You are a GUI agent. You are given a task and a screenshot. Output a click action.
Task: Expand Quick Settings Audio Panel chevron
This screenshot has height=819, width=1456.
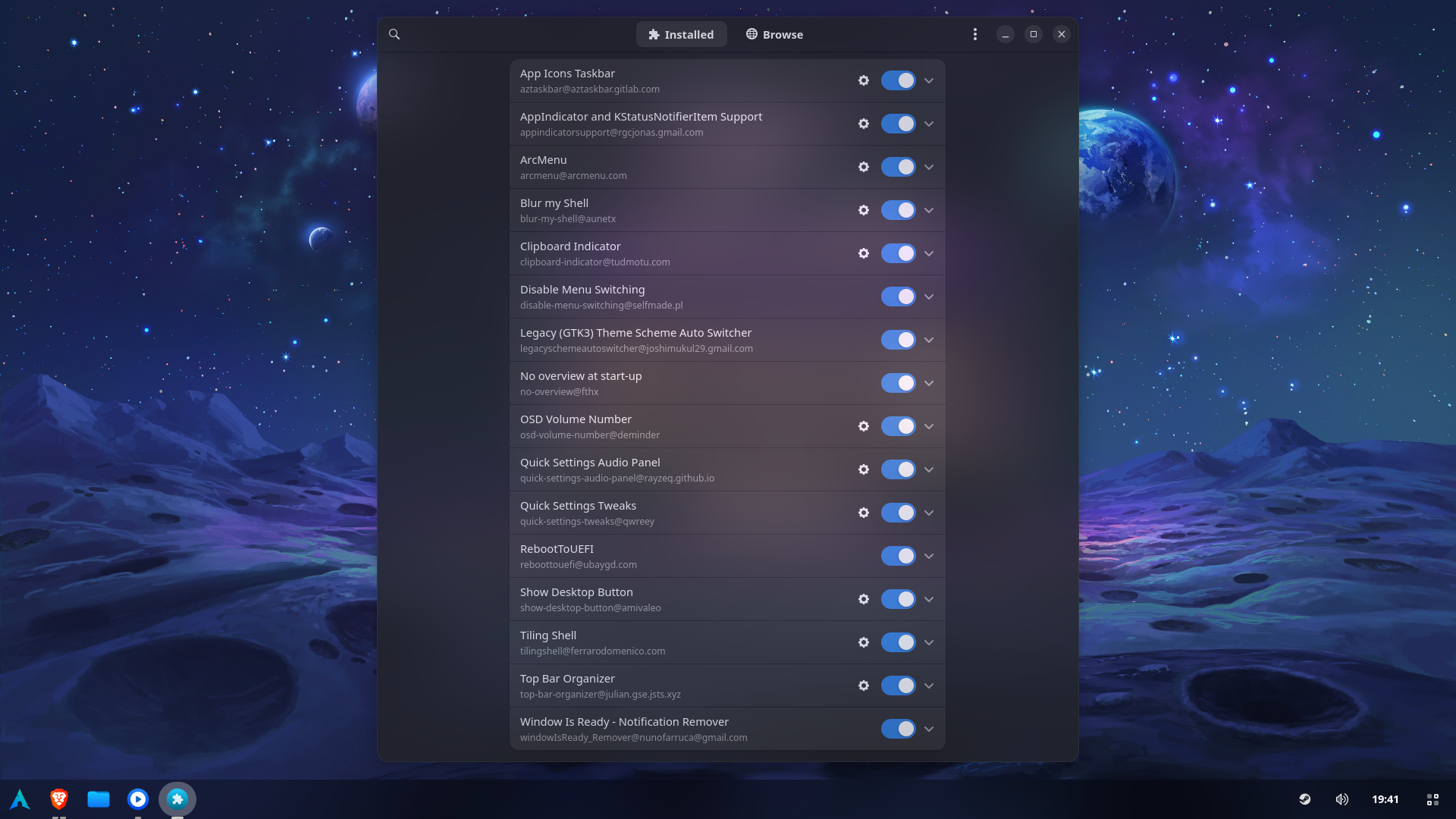(x=929, y=469)
